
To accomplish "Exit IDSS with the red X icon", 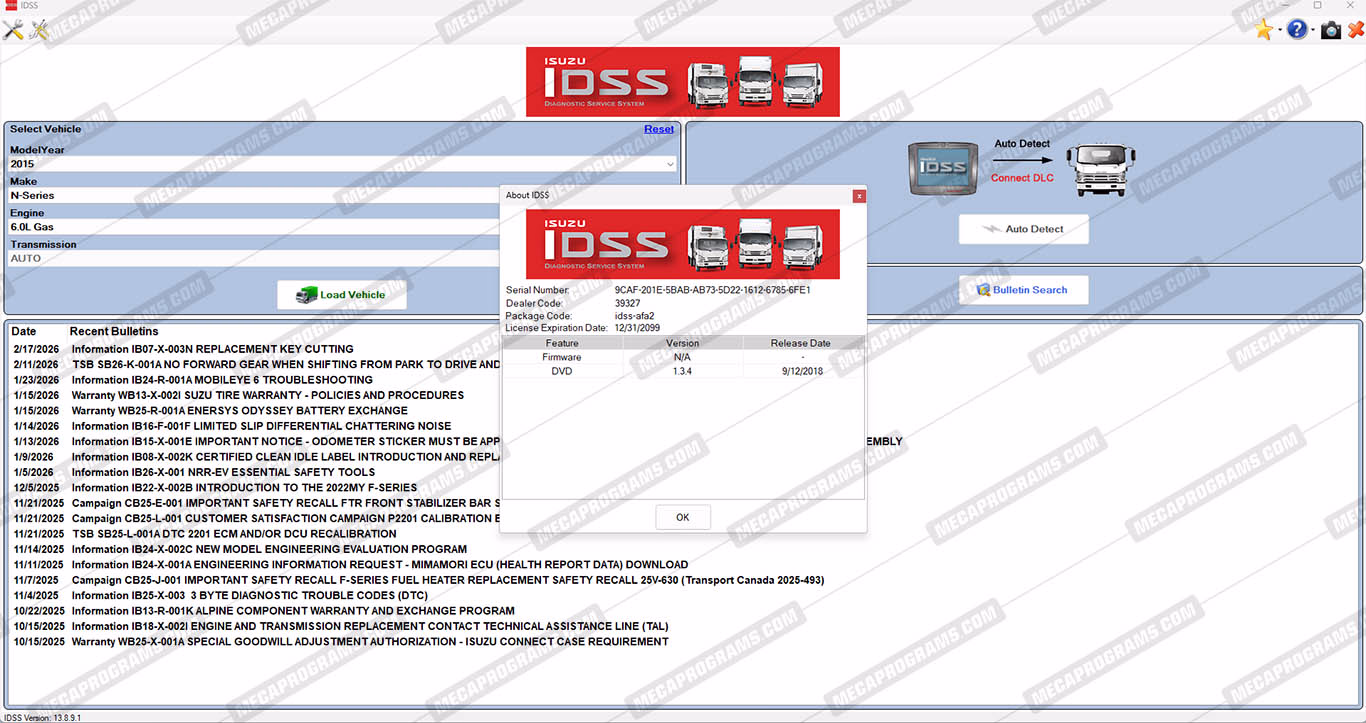I will [1355, 30].
